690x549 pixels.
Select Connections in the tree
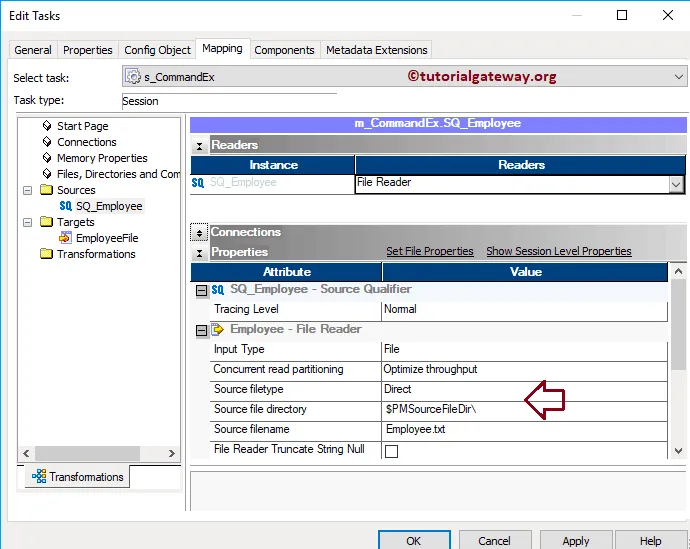[87, 142]
